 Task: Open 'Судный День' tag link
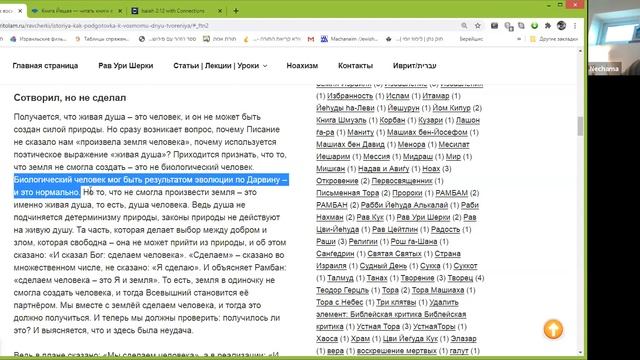click(383, 266)
